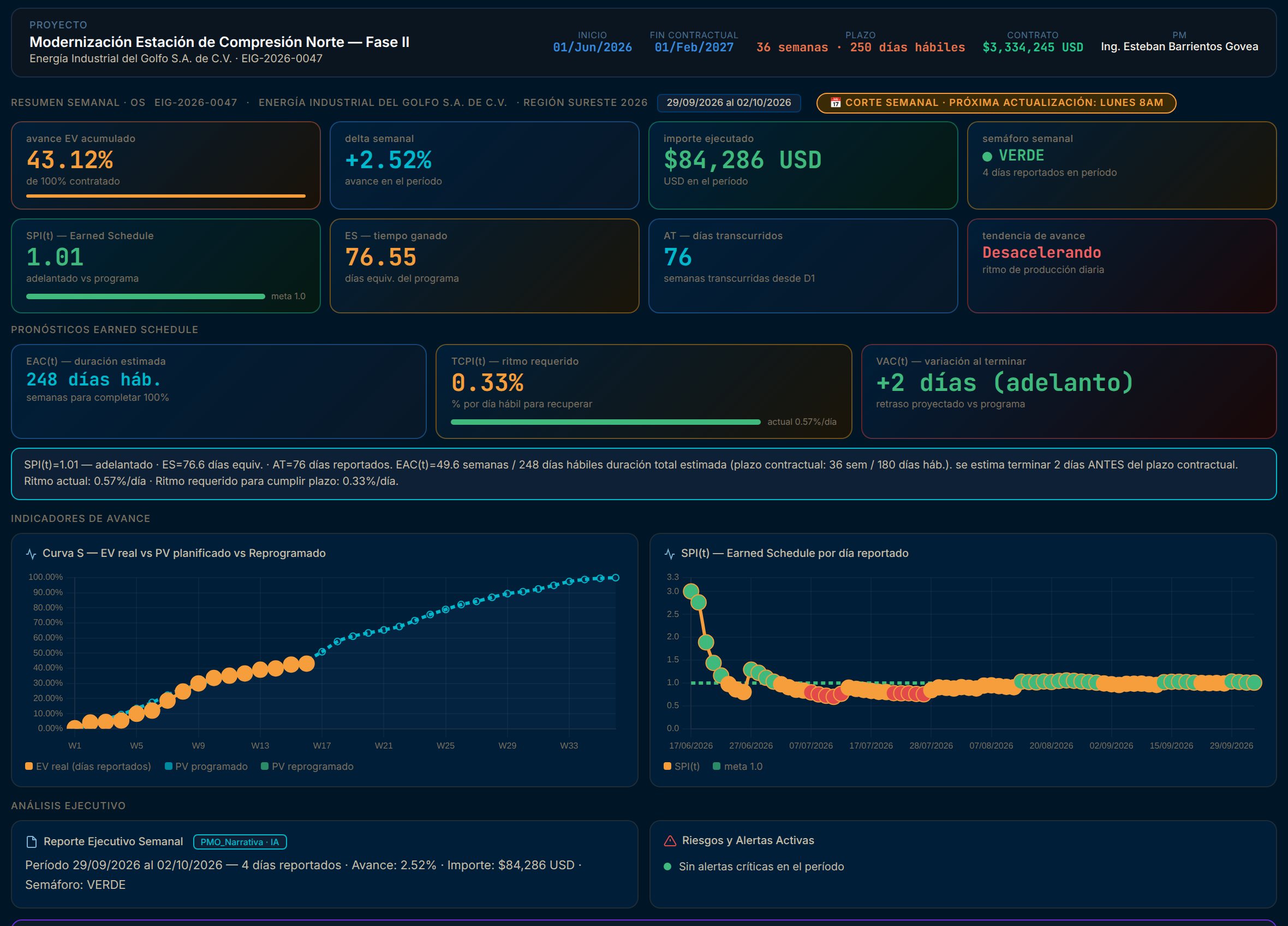The image size is (1288, 926).
Task: Click the W17 label on Curva S axis
Action: (322, 745)
